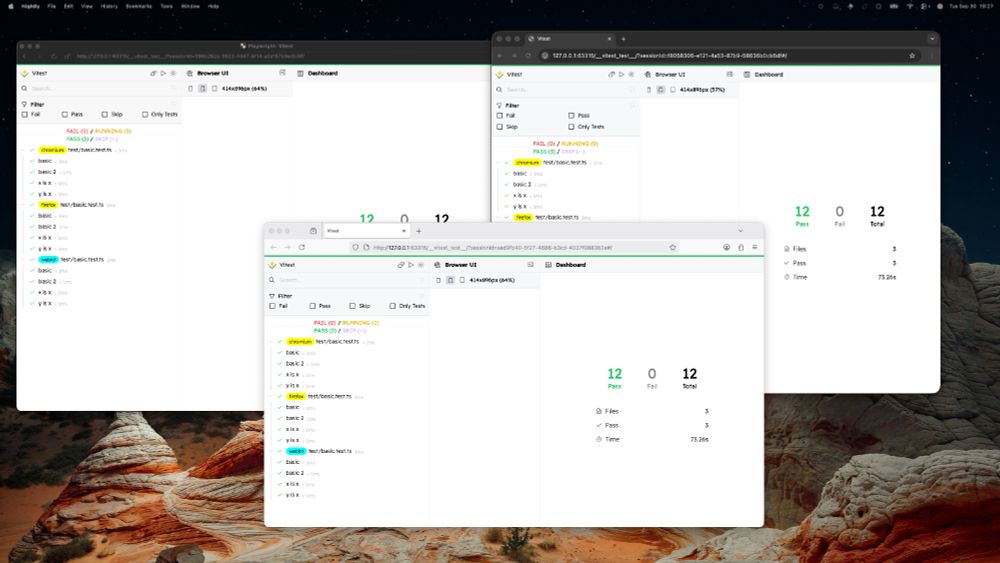1000x563 pixels.
Task: Open the Firefox list-all-tabs dropdown arrow
Action: (x=740, y=231)
